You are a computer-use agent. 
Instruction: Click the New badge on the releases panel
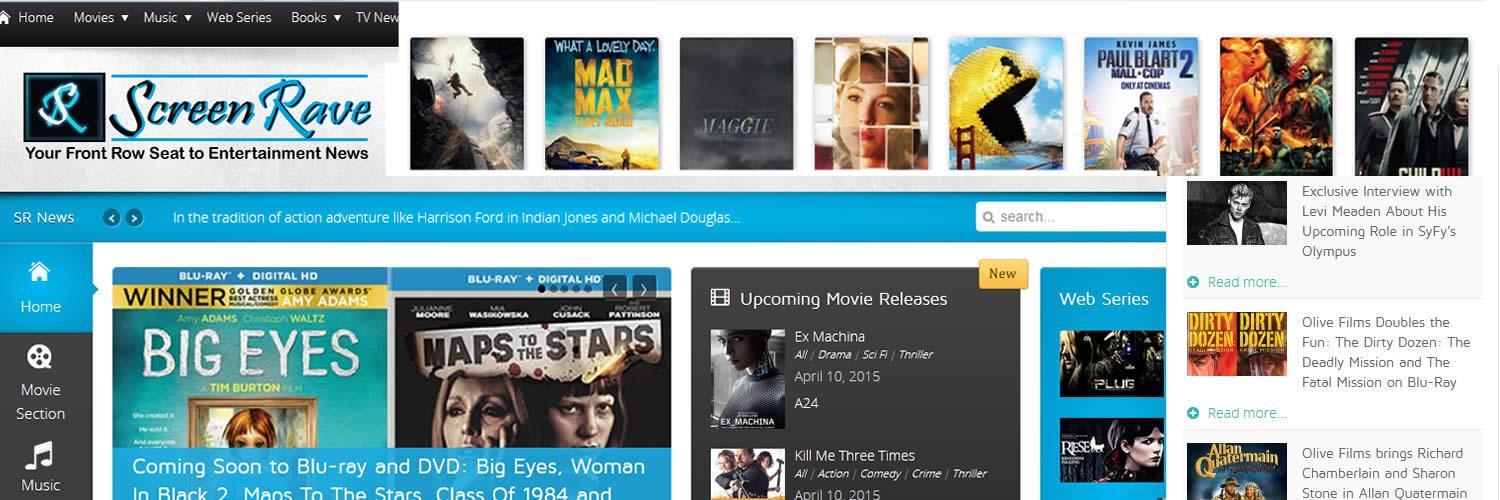(1002, 274)
